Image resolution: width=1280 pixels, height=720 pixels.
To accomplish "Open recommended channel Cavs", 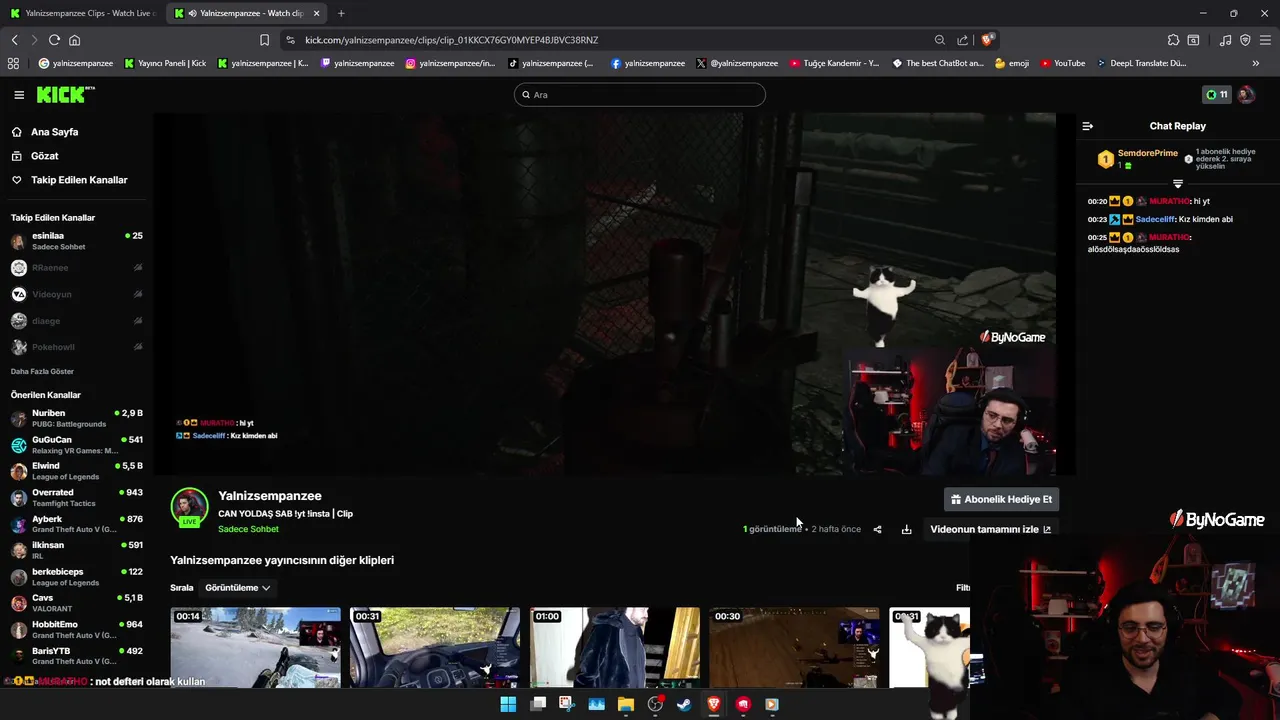I will pyautogui.click(x=76, y=603).
